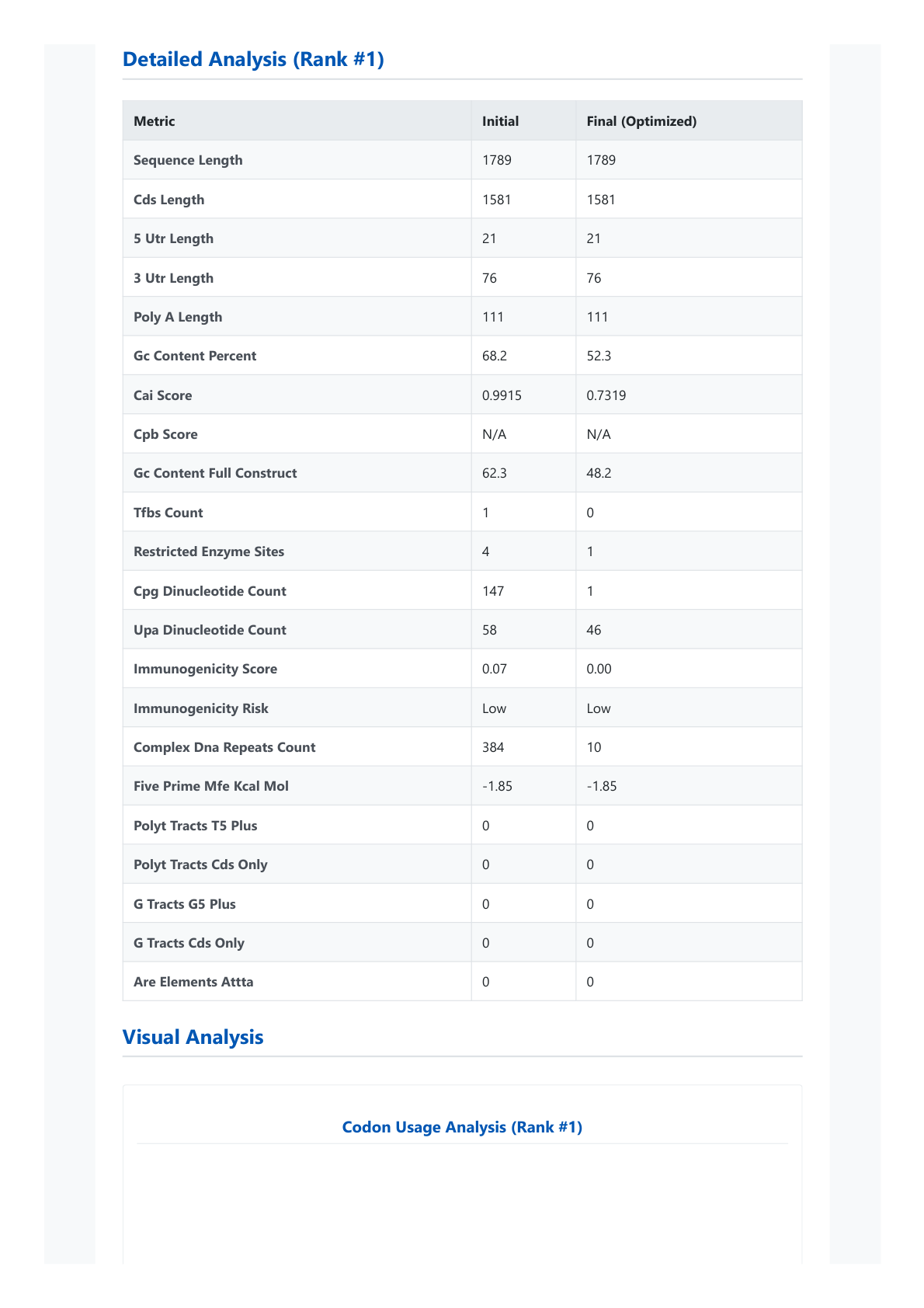This screenshot has width=924, height=1308.
Task: Click the Detailed Analysis (Rank #1) heading
Action: click(x=253, y=60)
